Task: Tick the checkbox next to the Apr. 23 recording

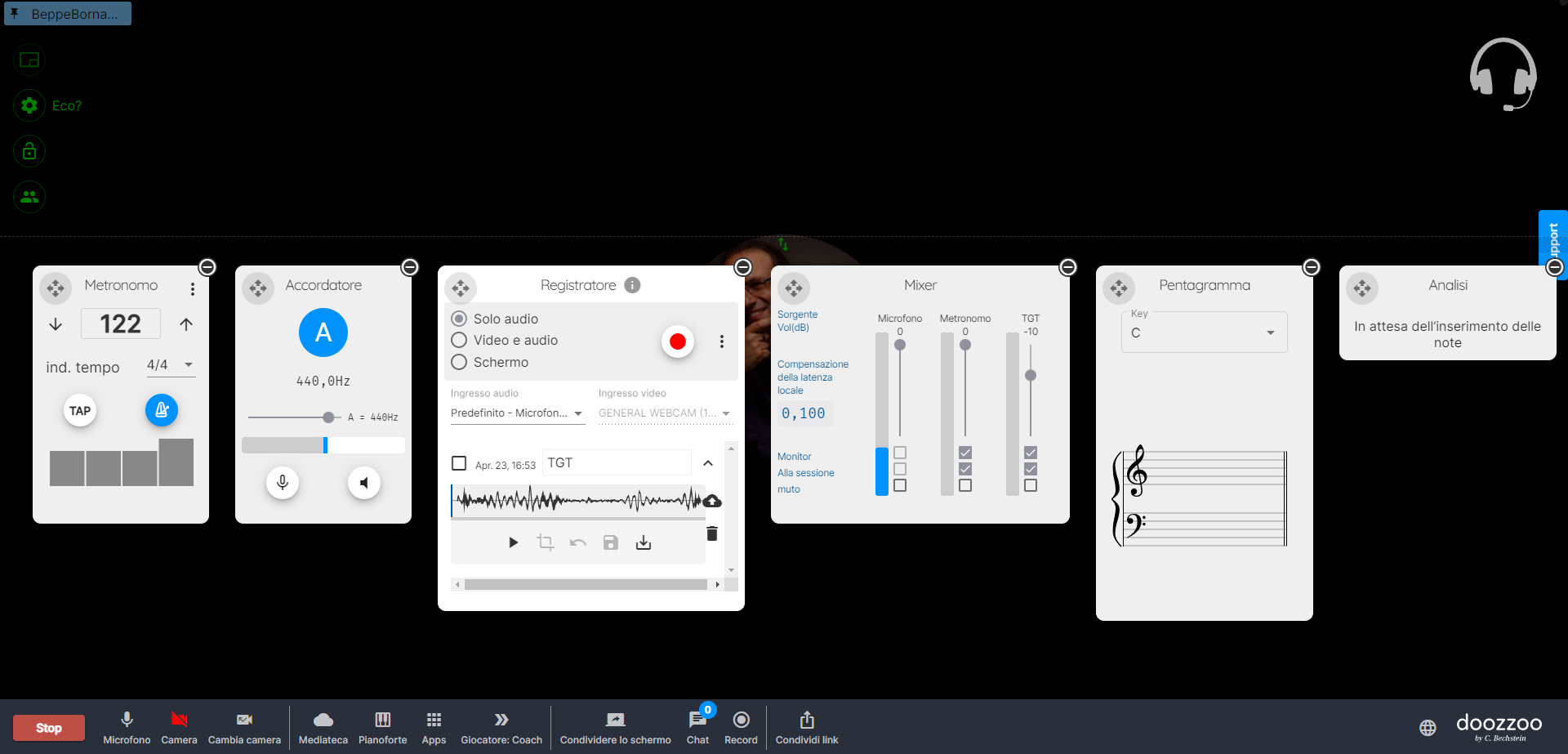Action: (459, 463)
